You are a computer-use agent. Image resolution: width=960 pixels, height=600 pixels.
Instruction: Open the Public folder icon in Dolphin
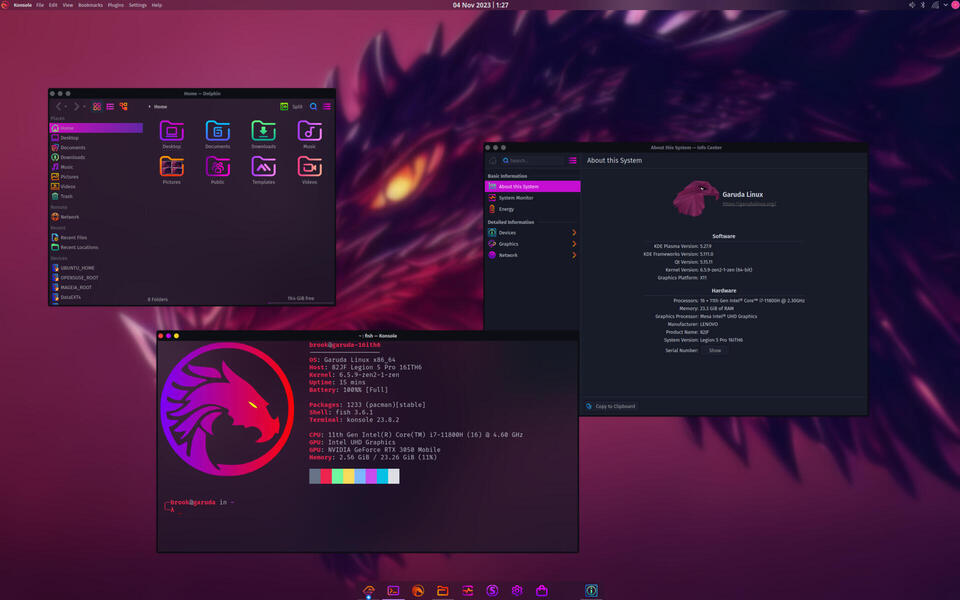click(217, 170)
